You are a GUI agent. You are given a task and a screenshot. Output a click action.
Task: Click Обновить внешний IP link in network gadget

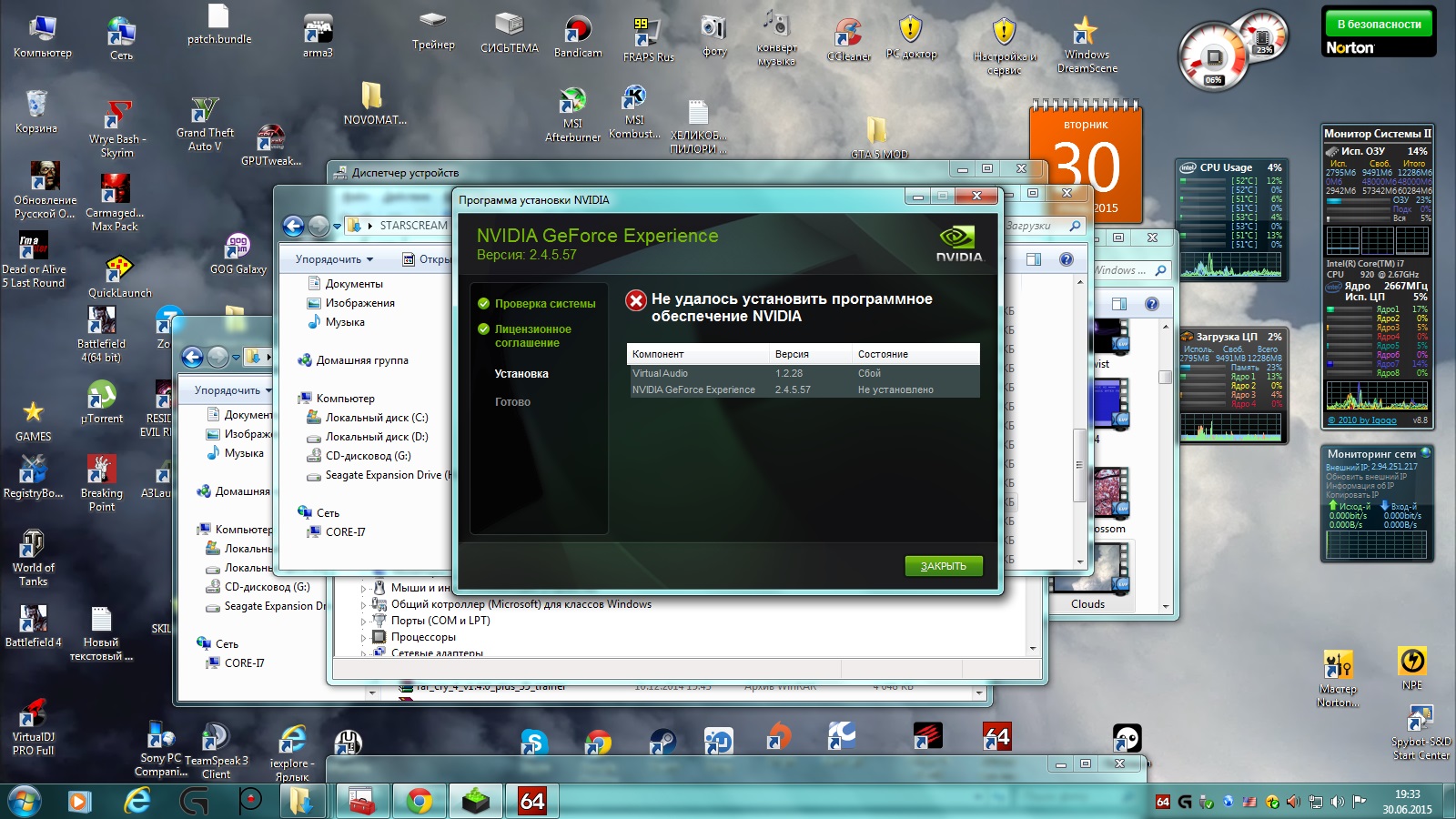[x=1366, y=476]
